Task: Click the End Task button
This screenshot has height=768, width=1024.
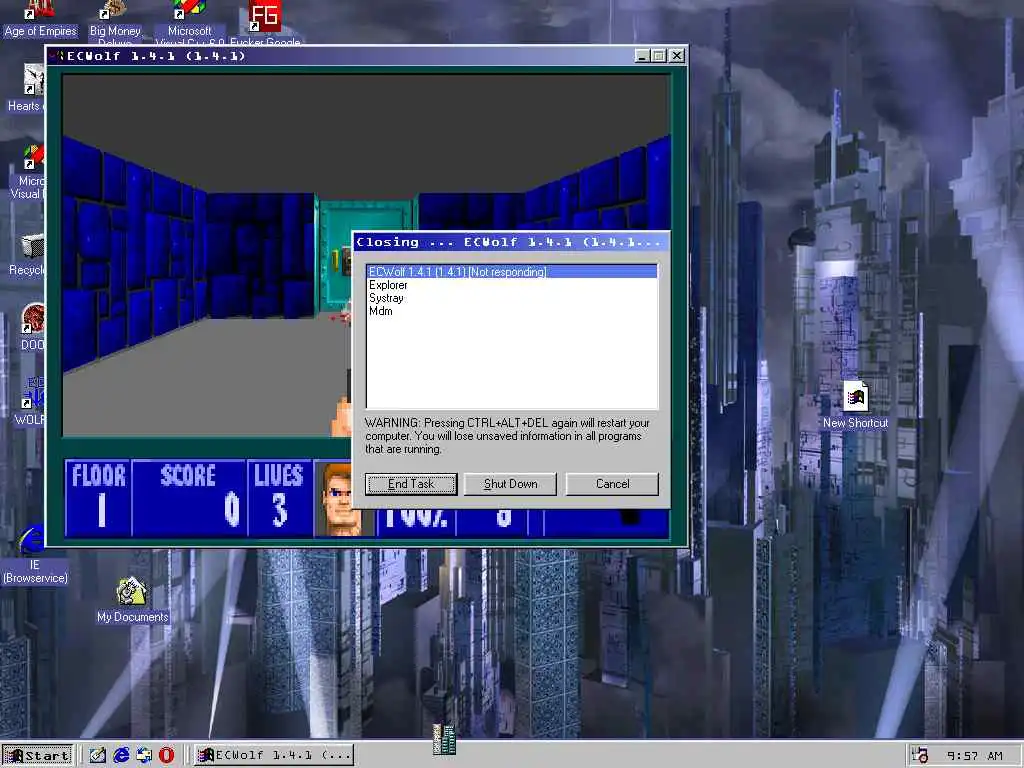Action: click(x=411, y=484)
